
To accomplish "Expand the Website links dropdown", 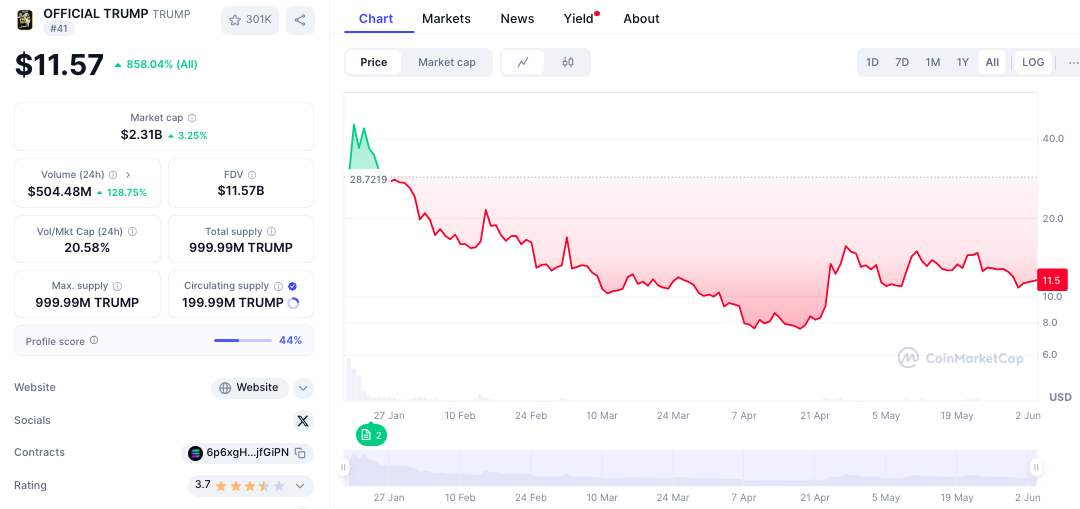I will 303,388.
